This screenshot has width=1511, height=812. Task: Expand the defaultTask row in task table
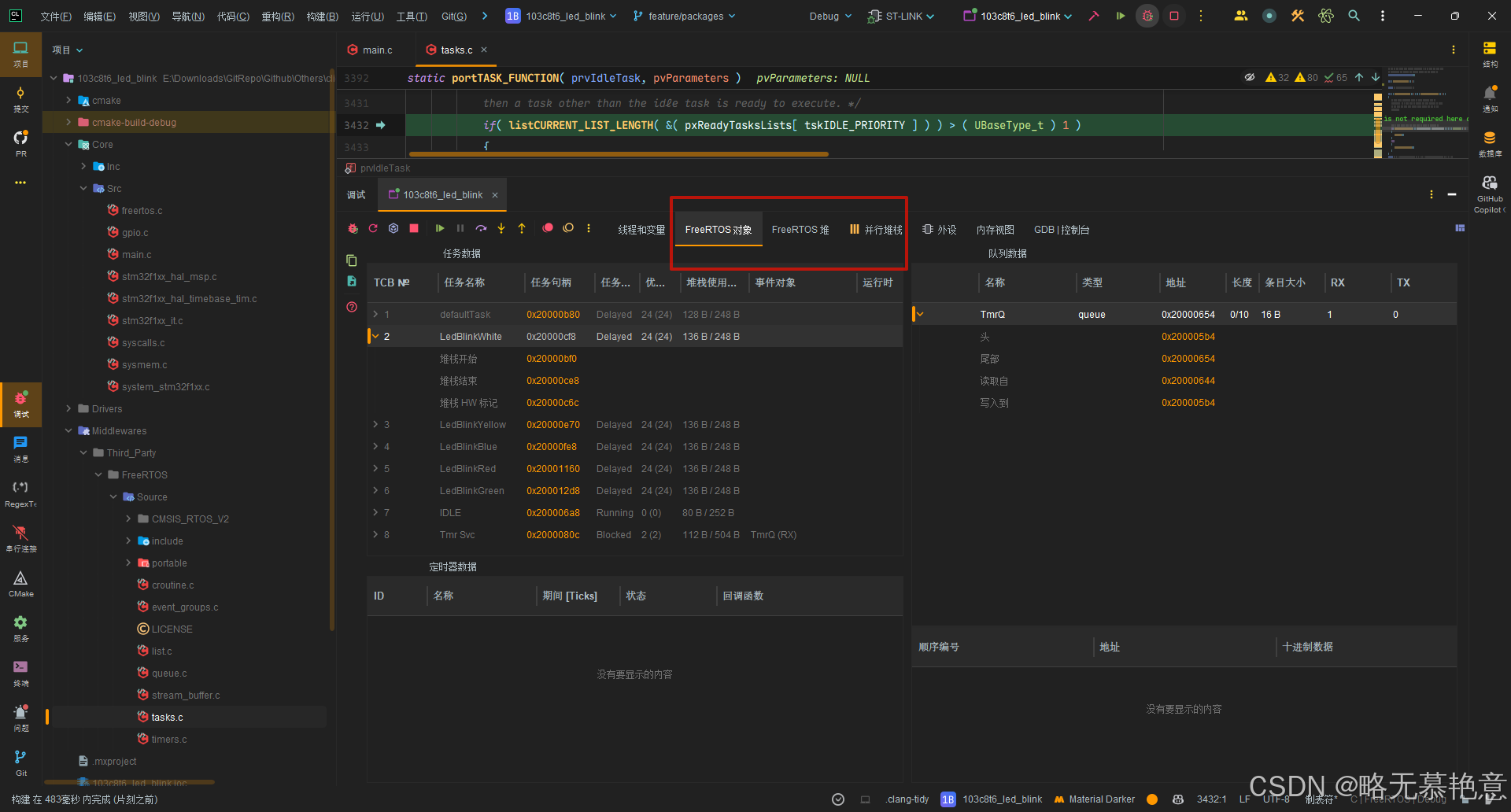(x=375, y=314)
